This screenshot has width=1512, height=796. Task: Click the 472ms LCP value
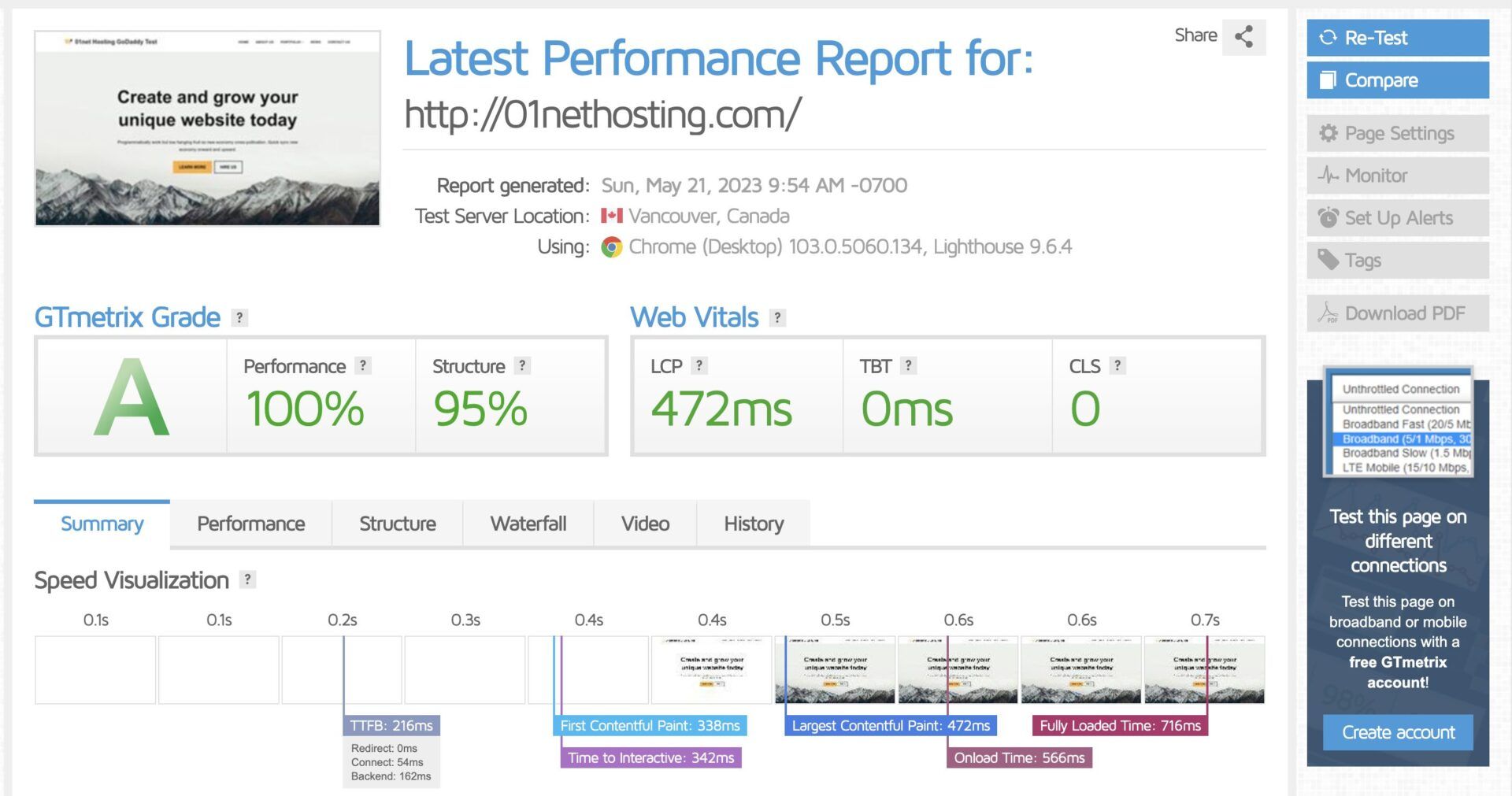[721, 409]
